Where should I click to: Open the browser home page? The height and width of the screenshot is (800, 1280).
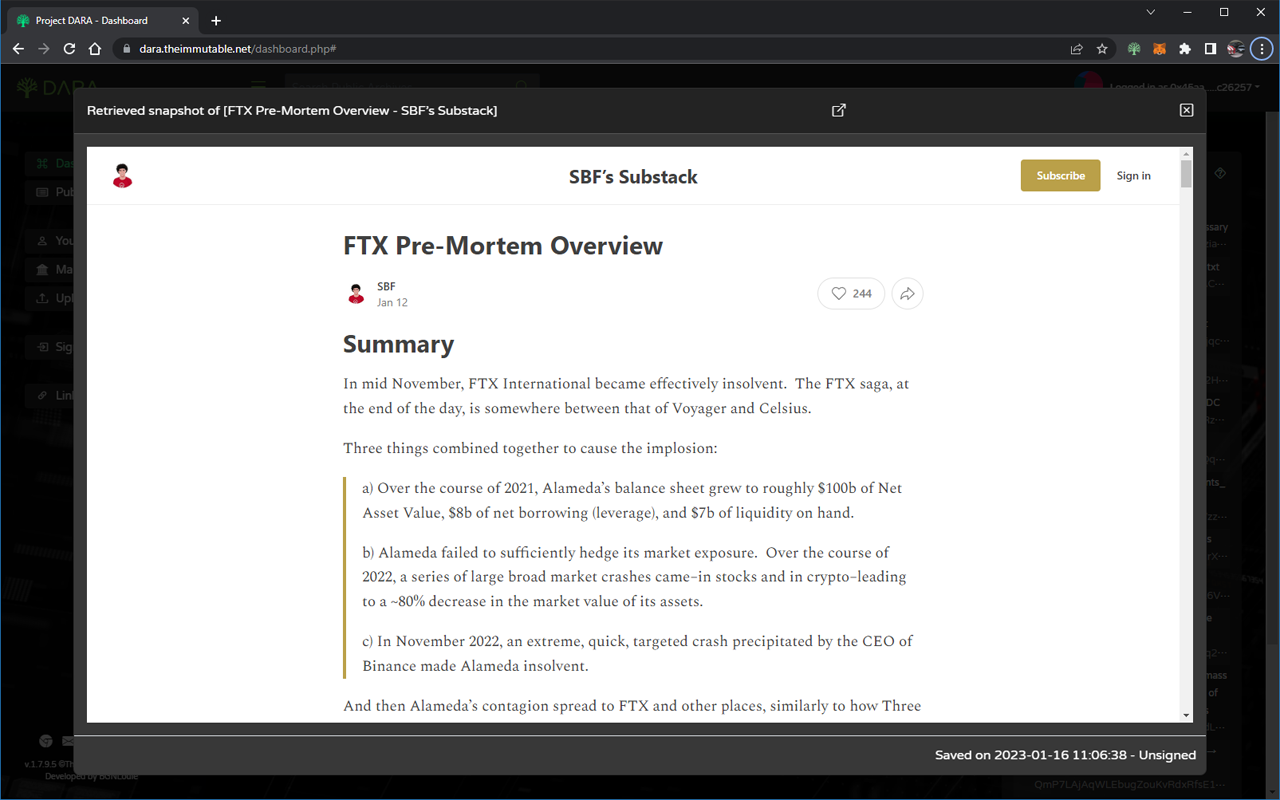click(x=95, y=48)
